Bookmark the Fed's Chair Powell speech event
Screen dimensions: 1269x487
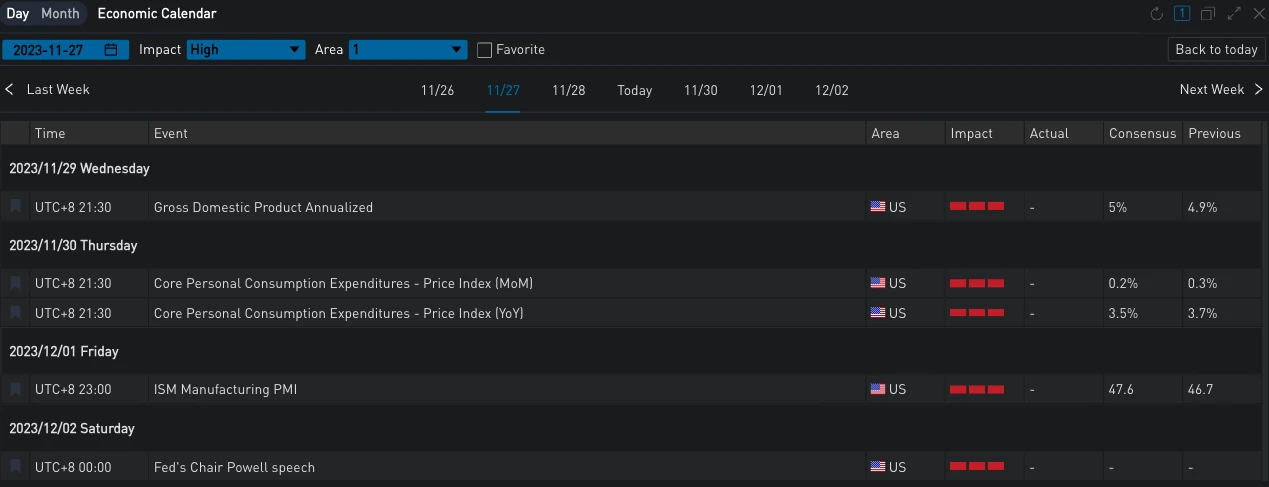click(15, 467)
